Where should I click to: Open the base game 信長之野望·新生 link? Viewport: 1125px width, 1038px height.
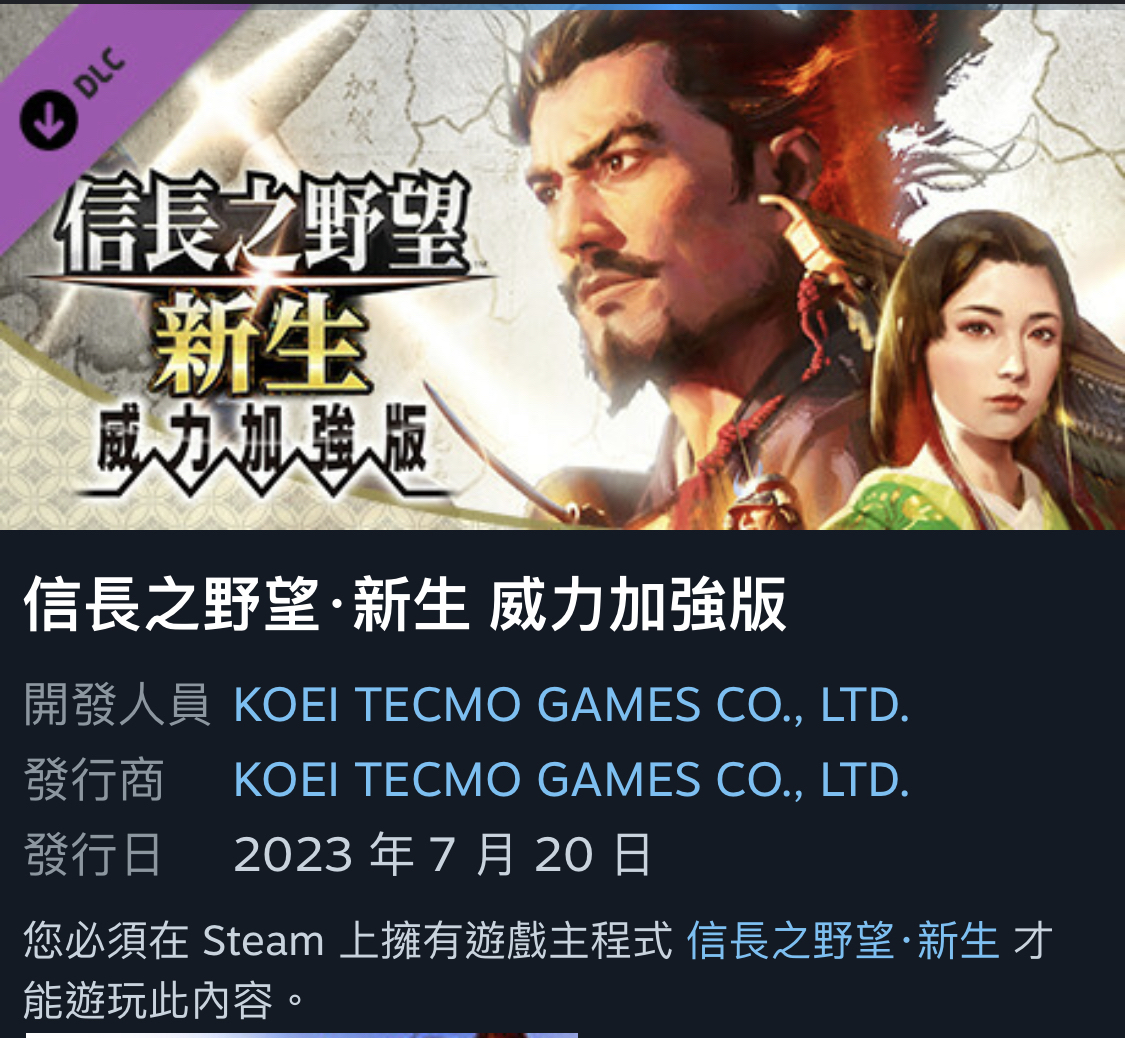(843, 940)
